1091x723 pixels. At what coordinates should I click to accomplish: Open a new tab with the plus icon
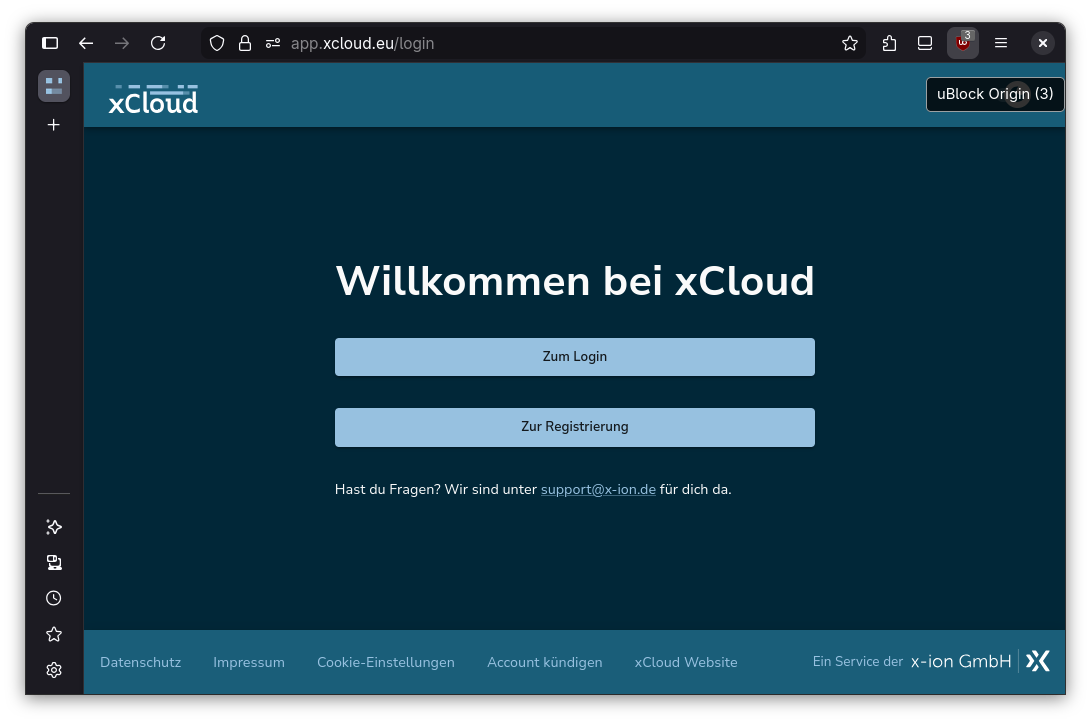[53, 125]
